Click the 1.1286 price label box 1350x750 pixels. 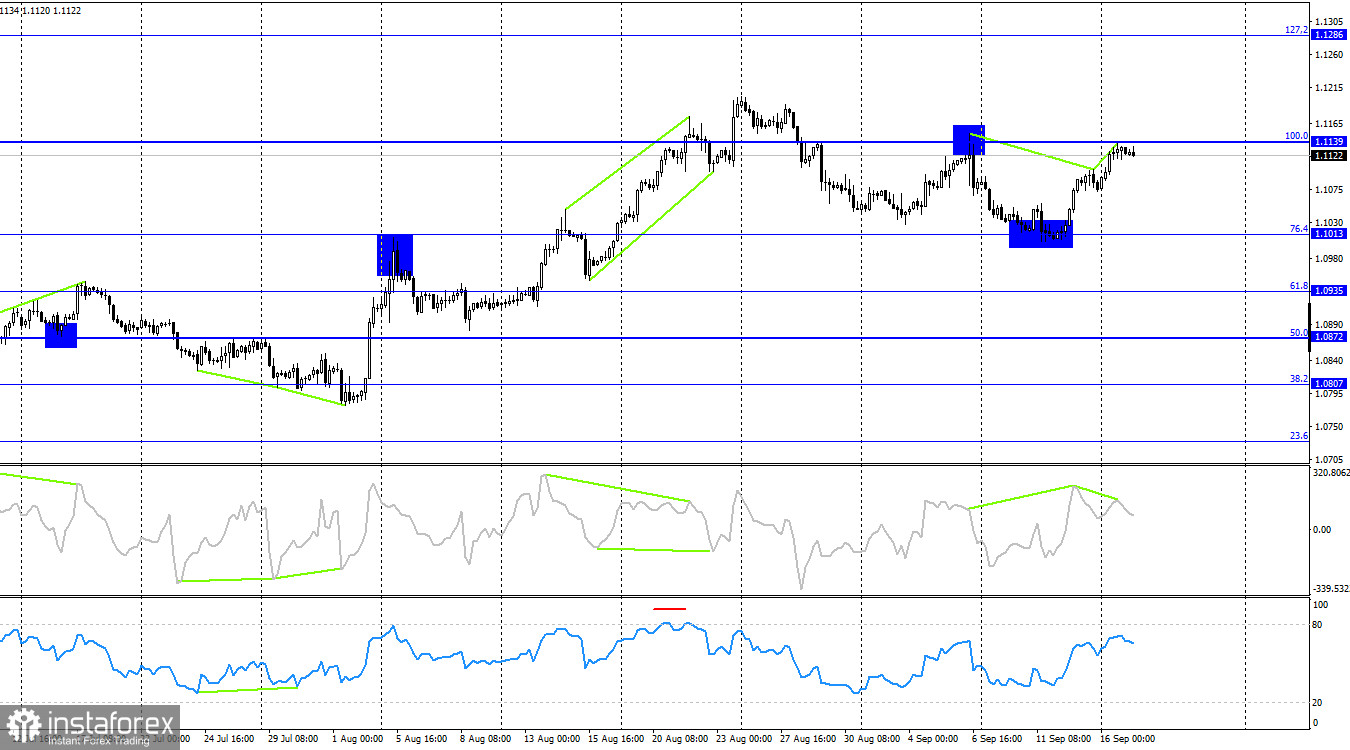coord(1329,35)
